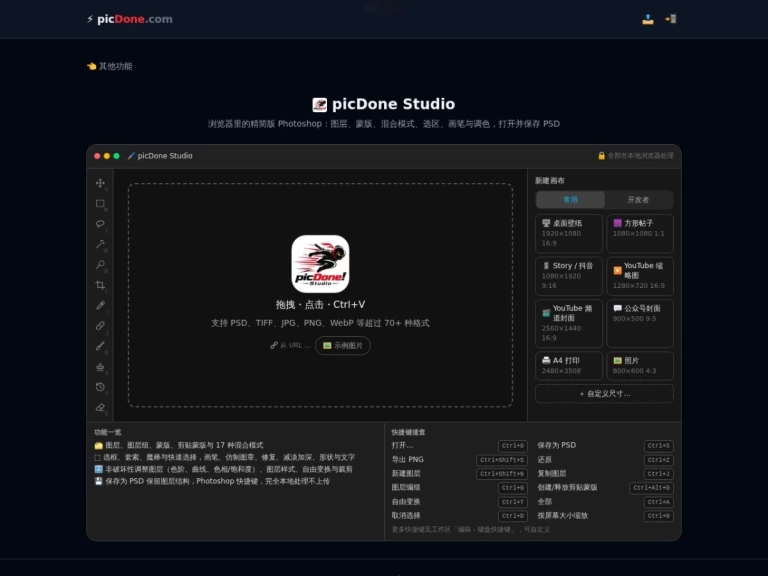Click the 拖拽 · 点击 · Ctrl+V drop zone text
The image size is (768, 576).
[x=320, y=305]
